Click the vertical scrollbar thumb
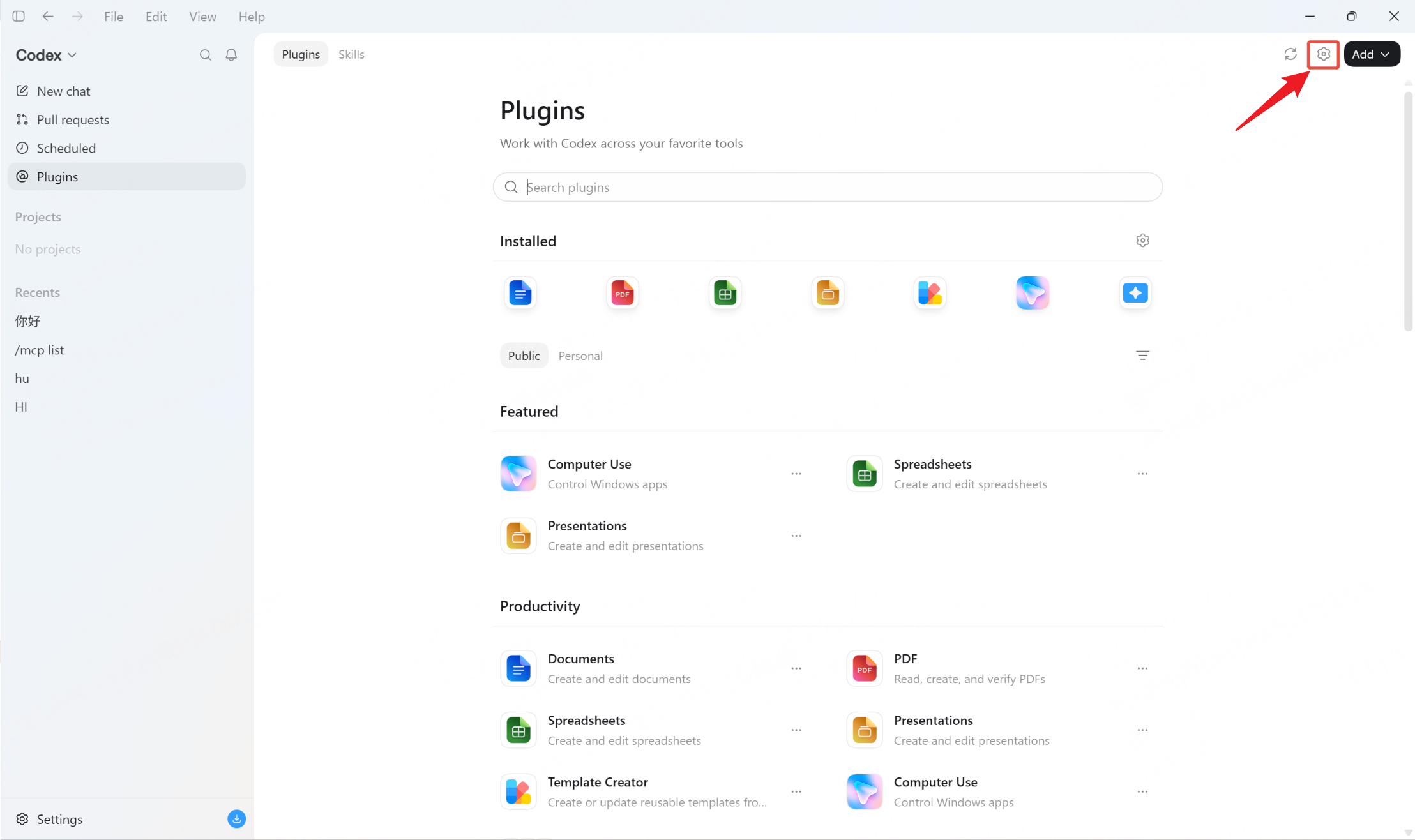This screenshot has width=1415, height=840. [1408, 211]
